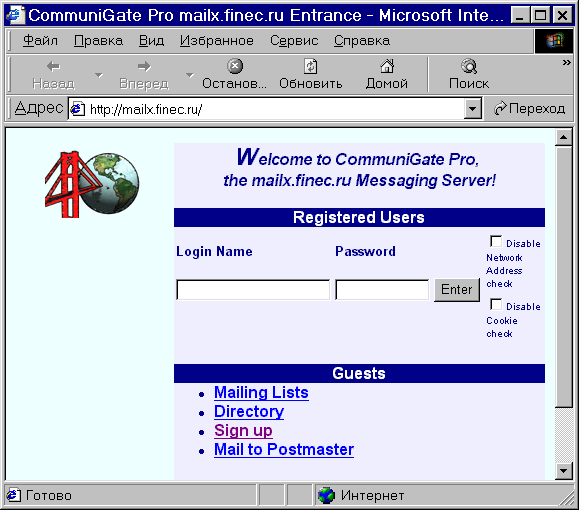Tick the Disable Cookie check checkbox
The width and height of the screenshot is (579, 510).
coord(496,305)
